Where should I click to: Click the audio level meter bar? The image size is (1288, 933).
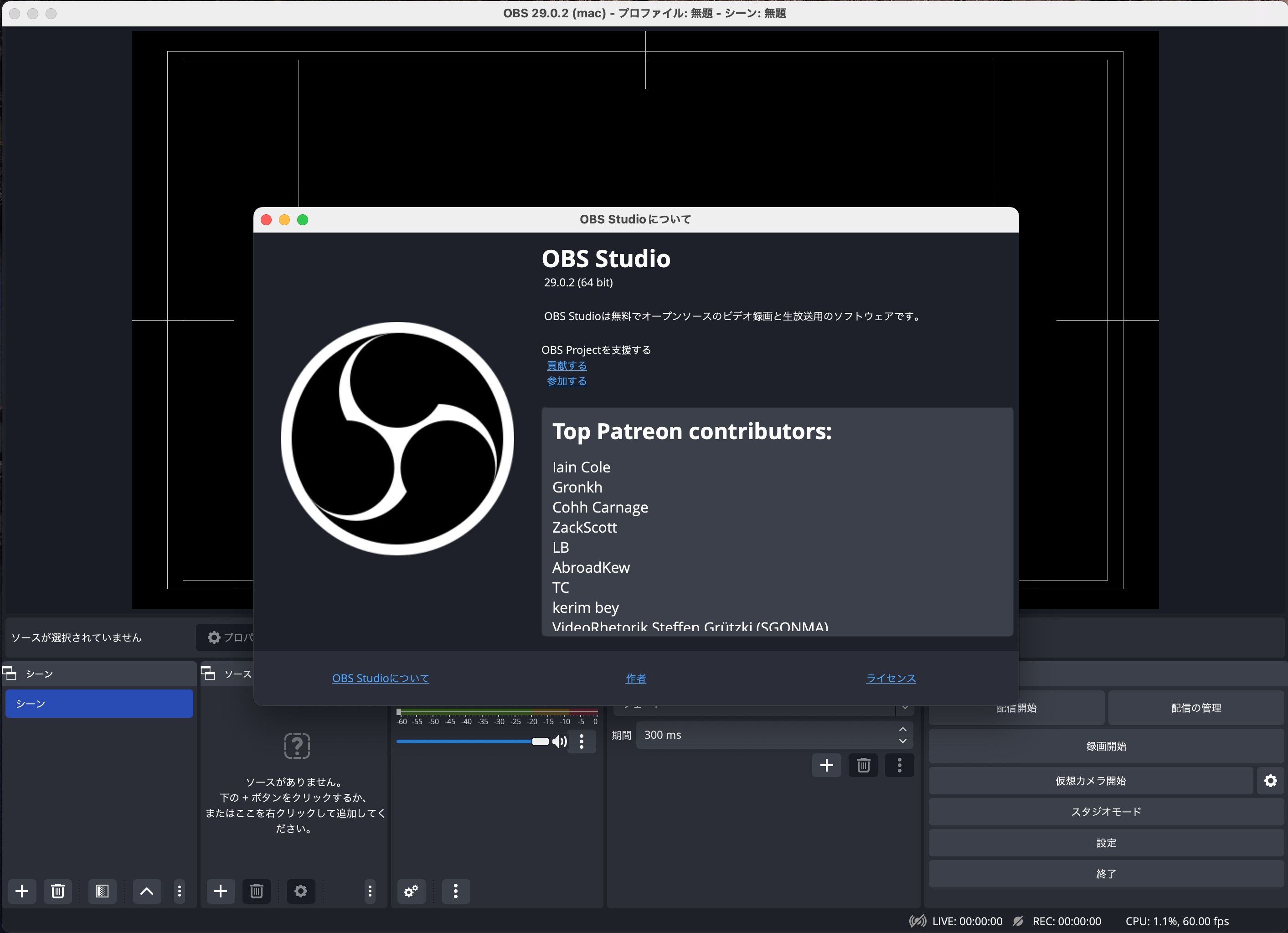(x=498, y=711)
